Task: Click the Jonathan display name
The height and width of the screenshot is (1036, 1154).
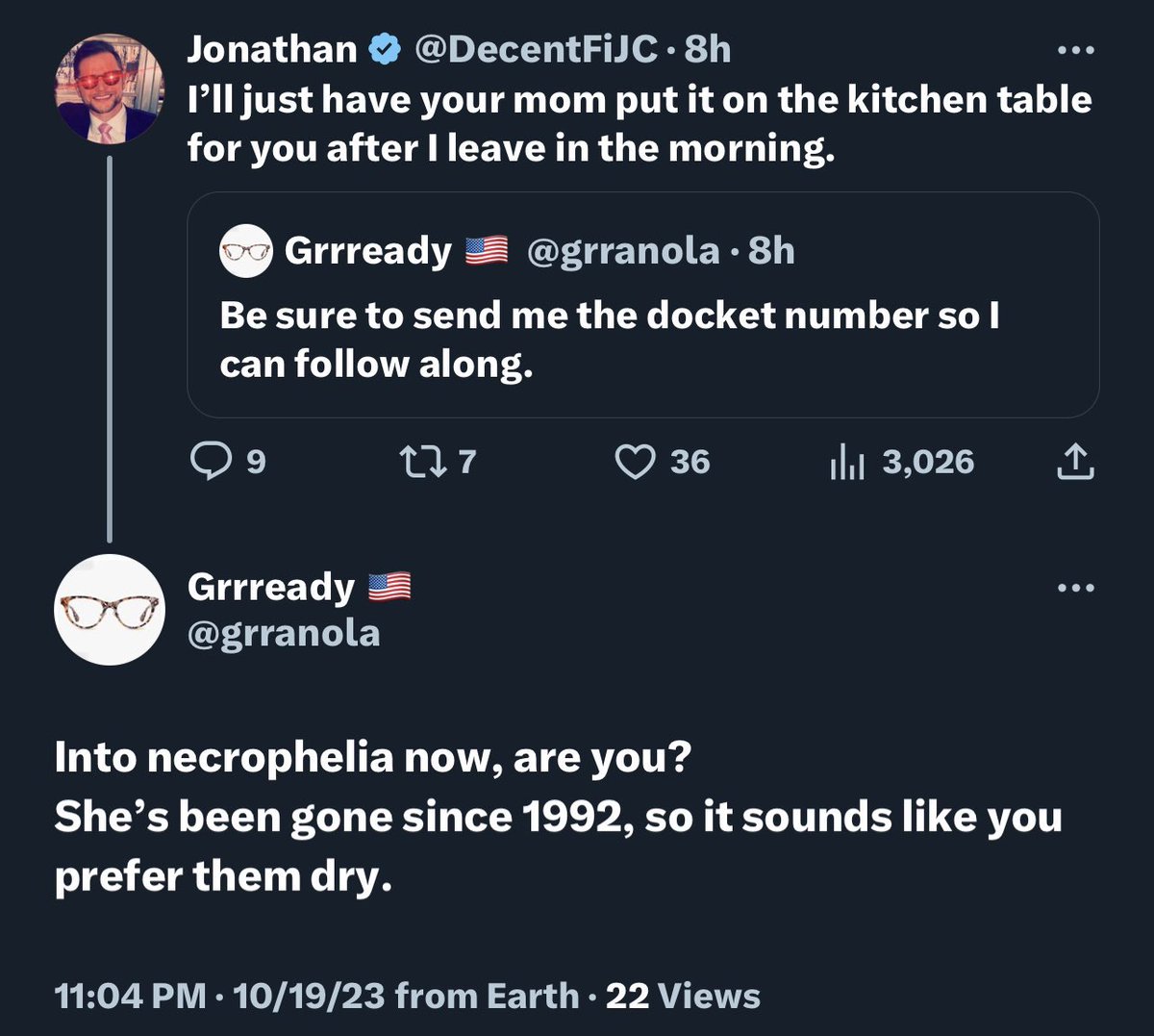Action: point(271,49)
